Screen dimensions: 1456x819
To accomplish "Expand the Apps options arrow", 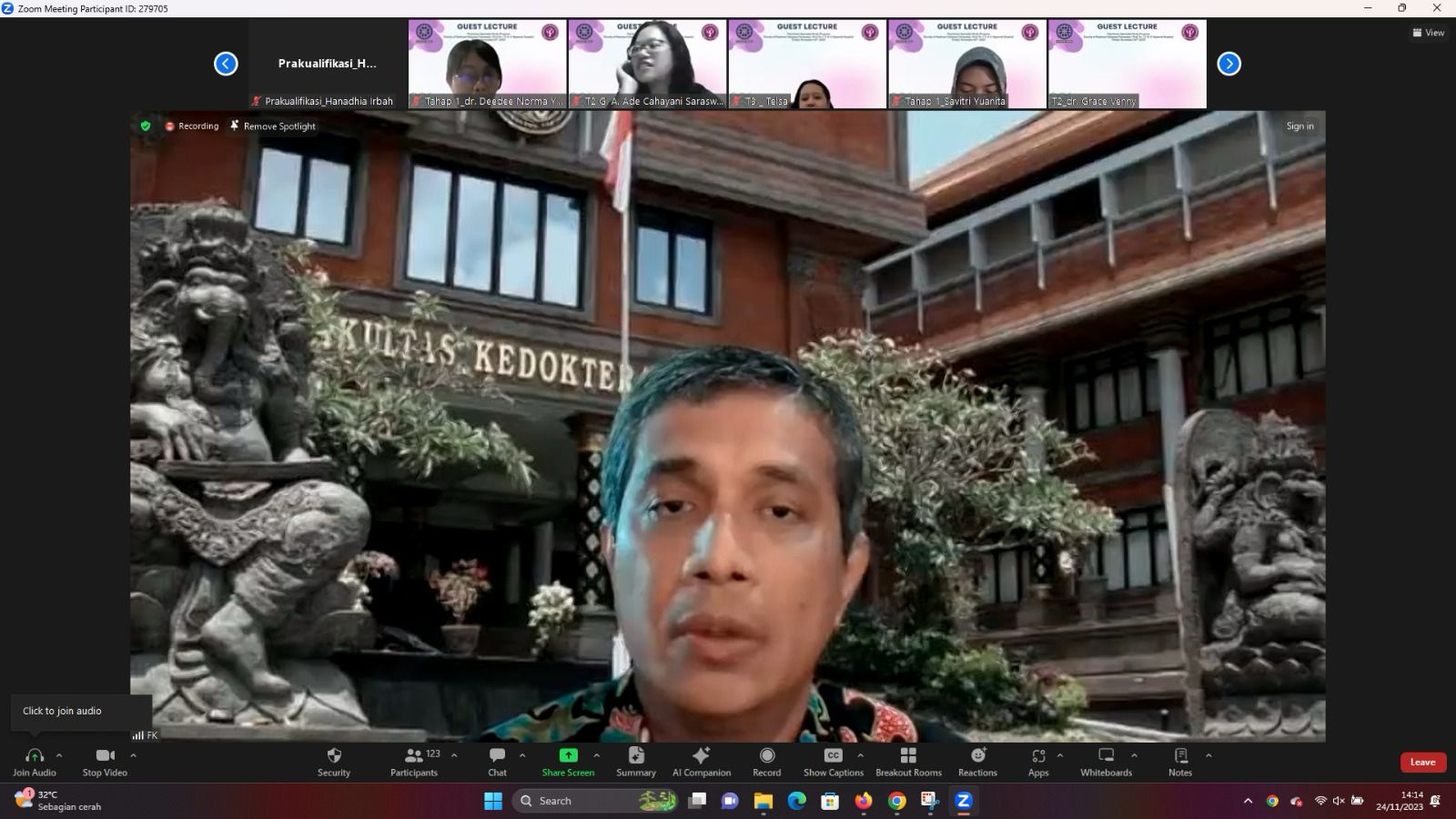I will 1059,755.
